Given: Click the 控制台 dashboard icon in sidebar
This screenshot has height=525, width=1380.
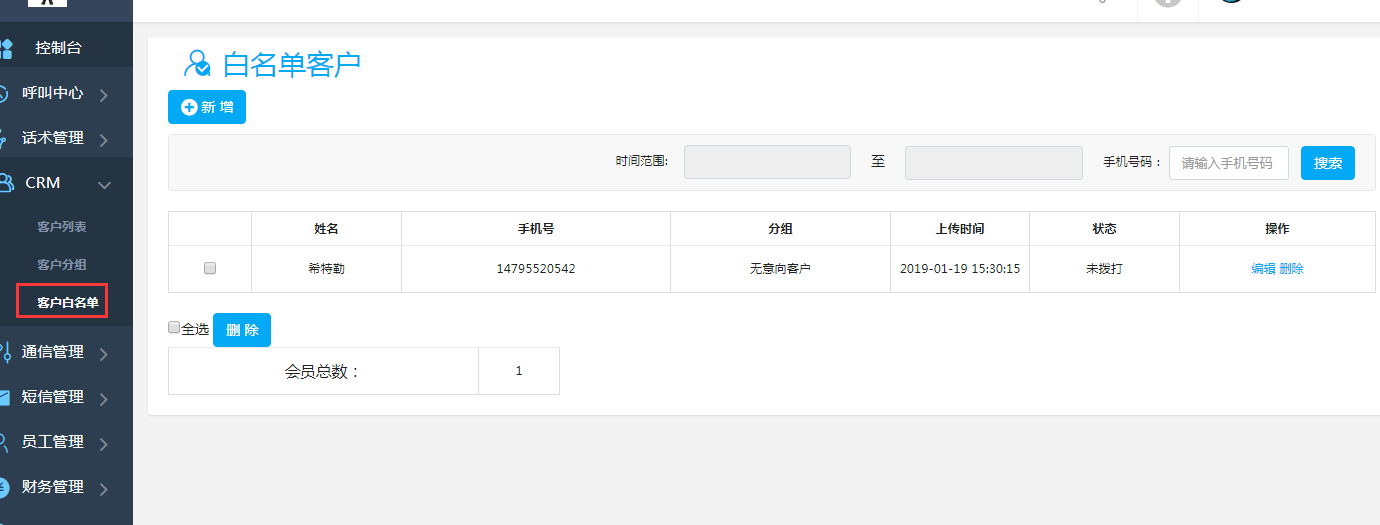Looking at the screenshot, I should [x=5, y=48].
